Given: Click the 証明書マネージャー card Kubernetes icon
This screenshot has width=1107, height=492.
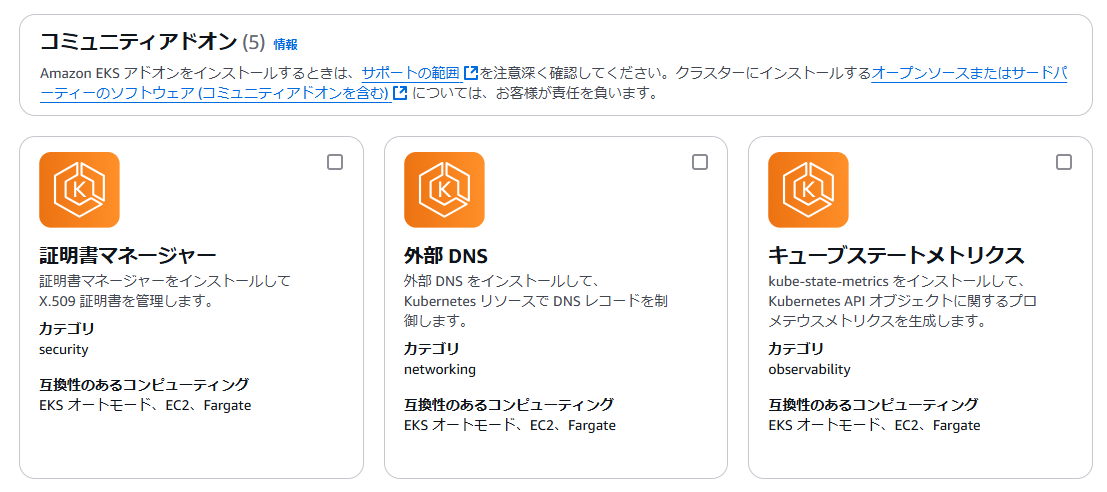Looking at the screenshot, I should 79,190.
